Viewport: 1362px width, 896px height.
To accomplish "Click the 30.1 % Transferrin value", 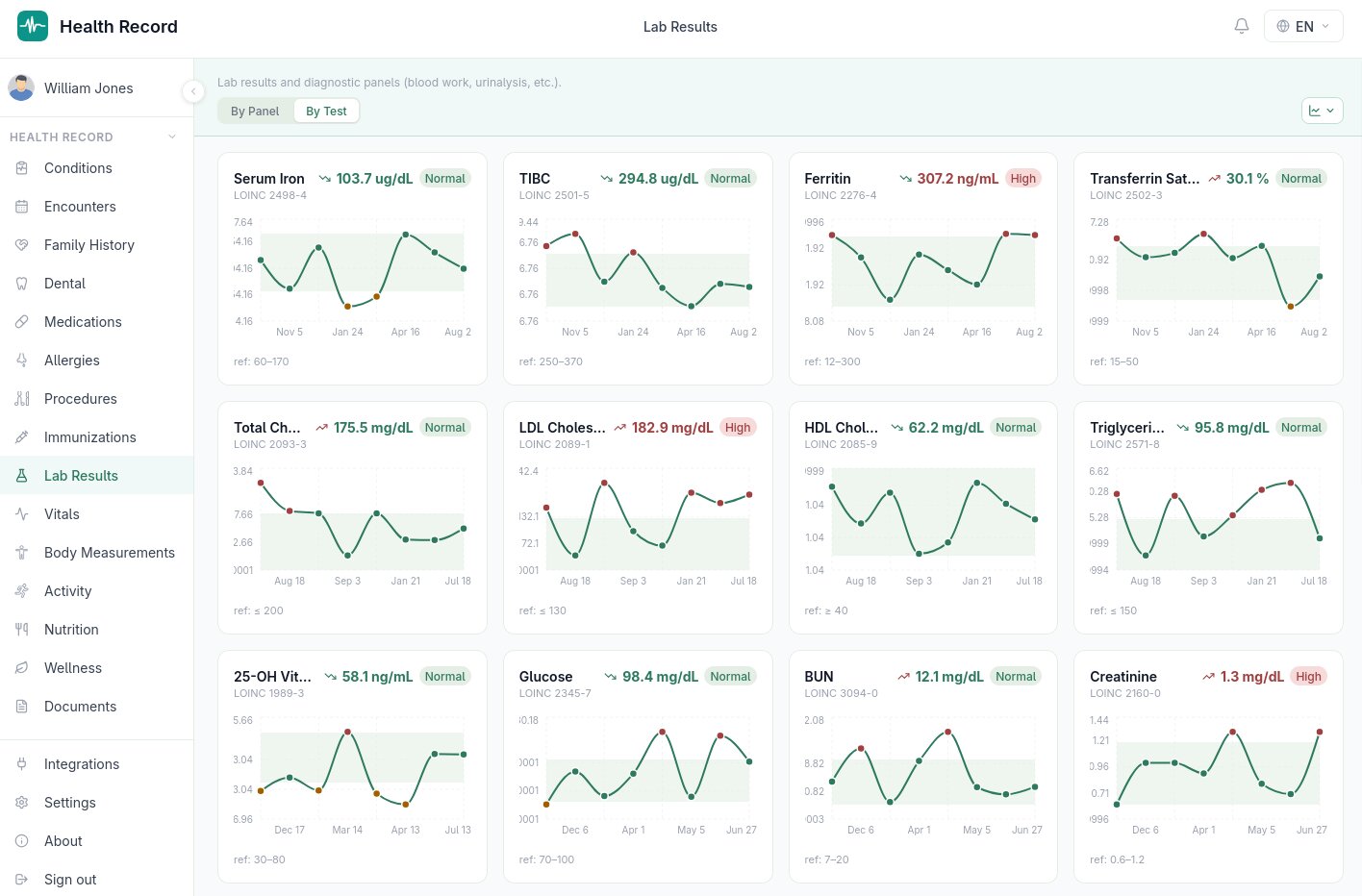I will tap(1248, 179).
